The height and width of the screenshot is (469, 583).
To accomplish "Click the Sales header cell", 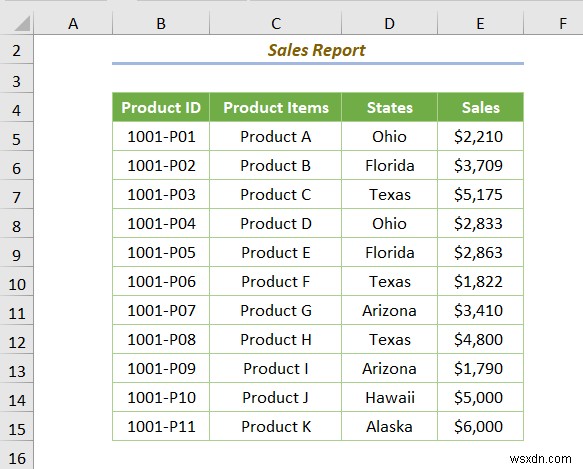I will (x=480, y=107).
